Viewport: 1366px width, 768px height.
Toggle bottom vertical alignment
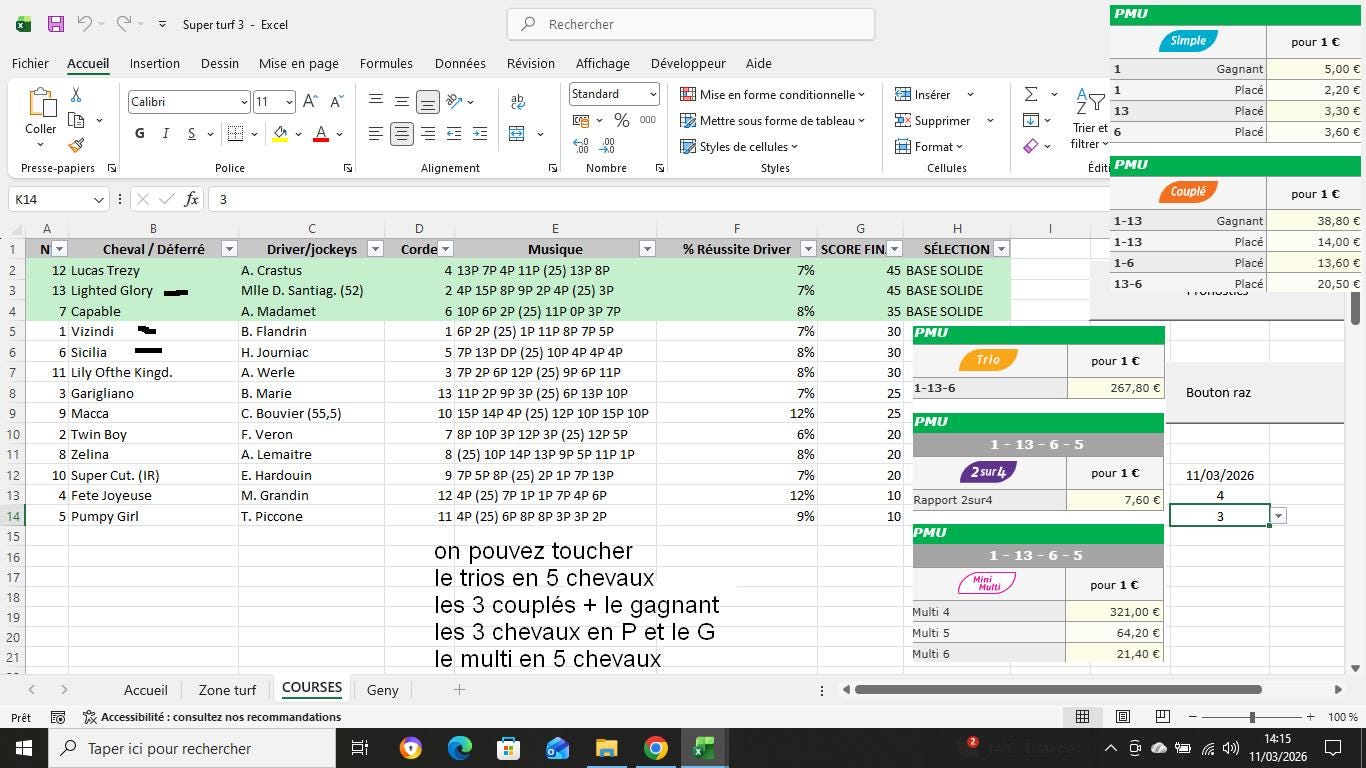[x=428, y=101]
